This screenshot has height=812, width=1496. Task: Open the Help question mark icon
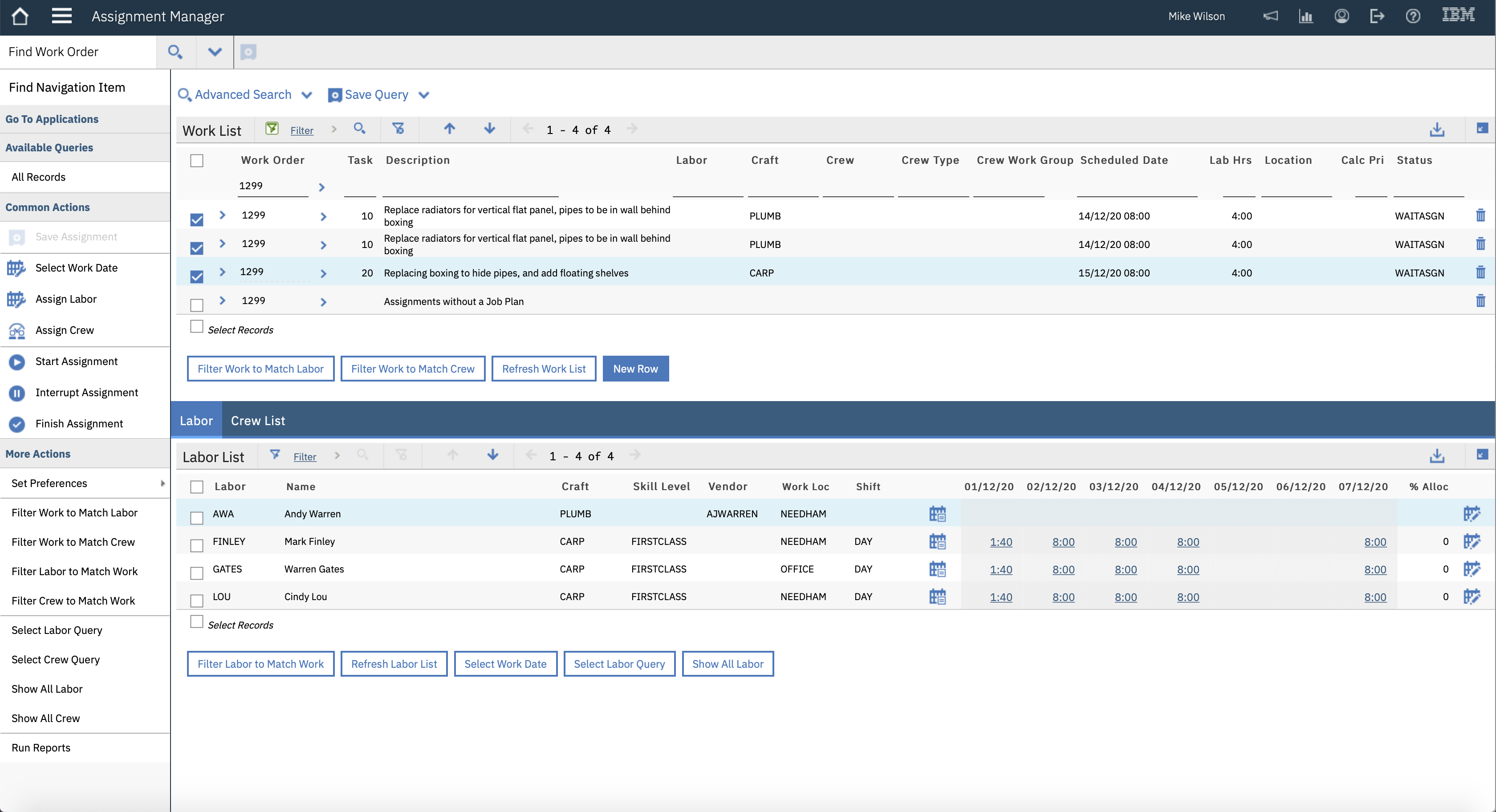[1413, 16]
